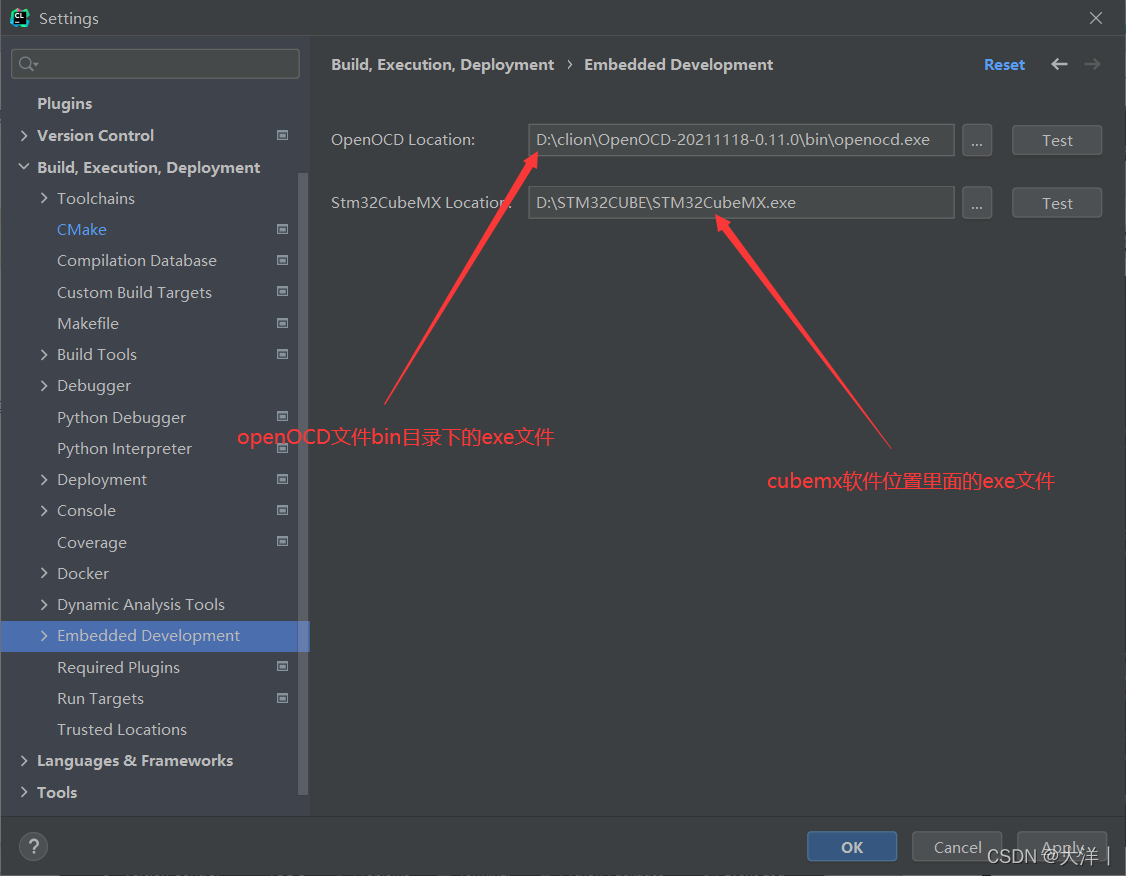Click project-level icon beside CMake
The height and width of the screenshot is (876, 1126).
click(x=283, y=229)
